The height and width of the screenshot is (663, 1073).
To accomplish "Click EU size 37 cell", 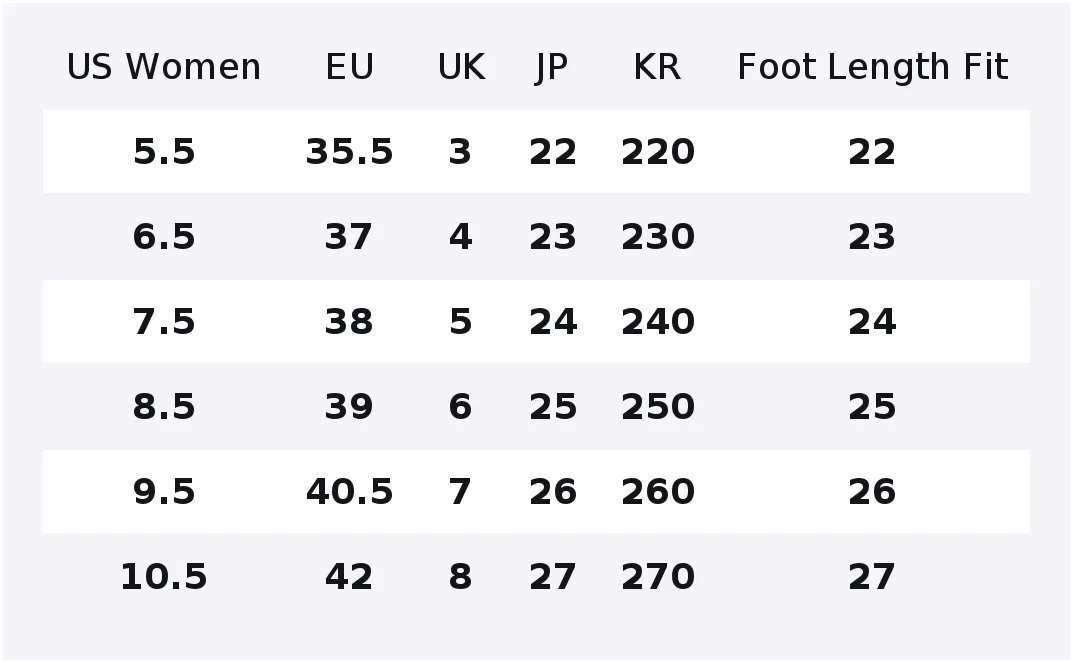I will [x=349, y=237].
